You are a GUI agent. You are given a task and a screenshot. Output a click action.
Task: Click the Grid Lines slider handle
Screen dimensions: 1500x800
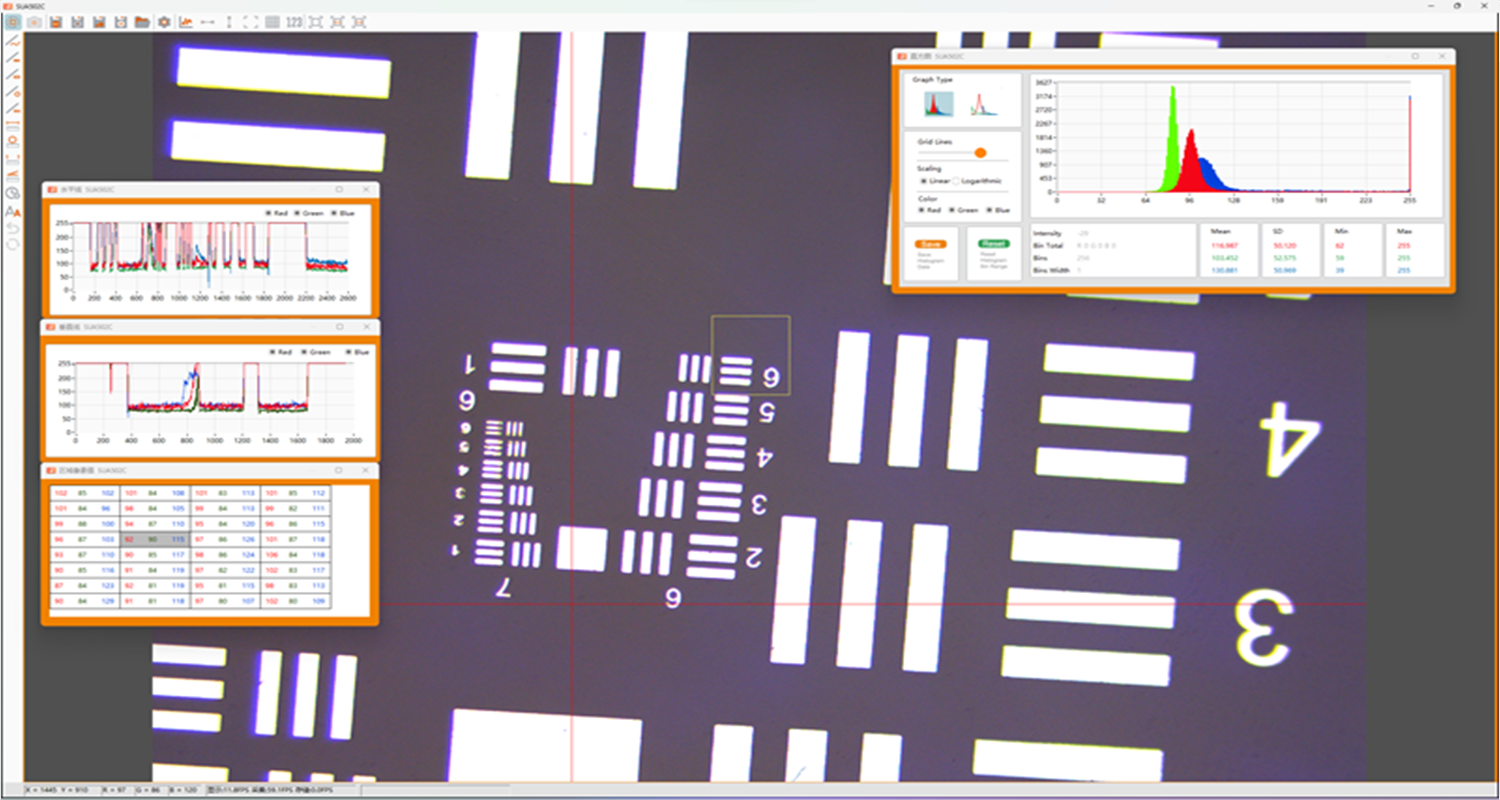click(980, 153)
